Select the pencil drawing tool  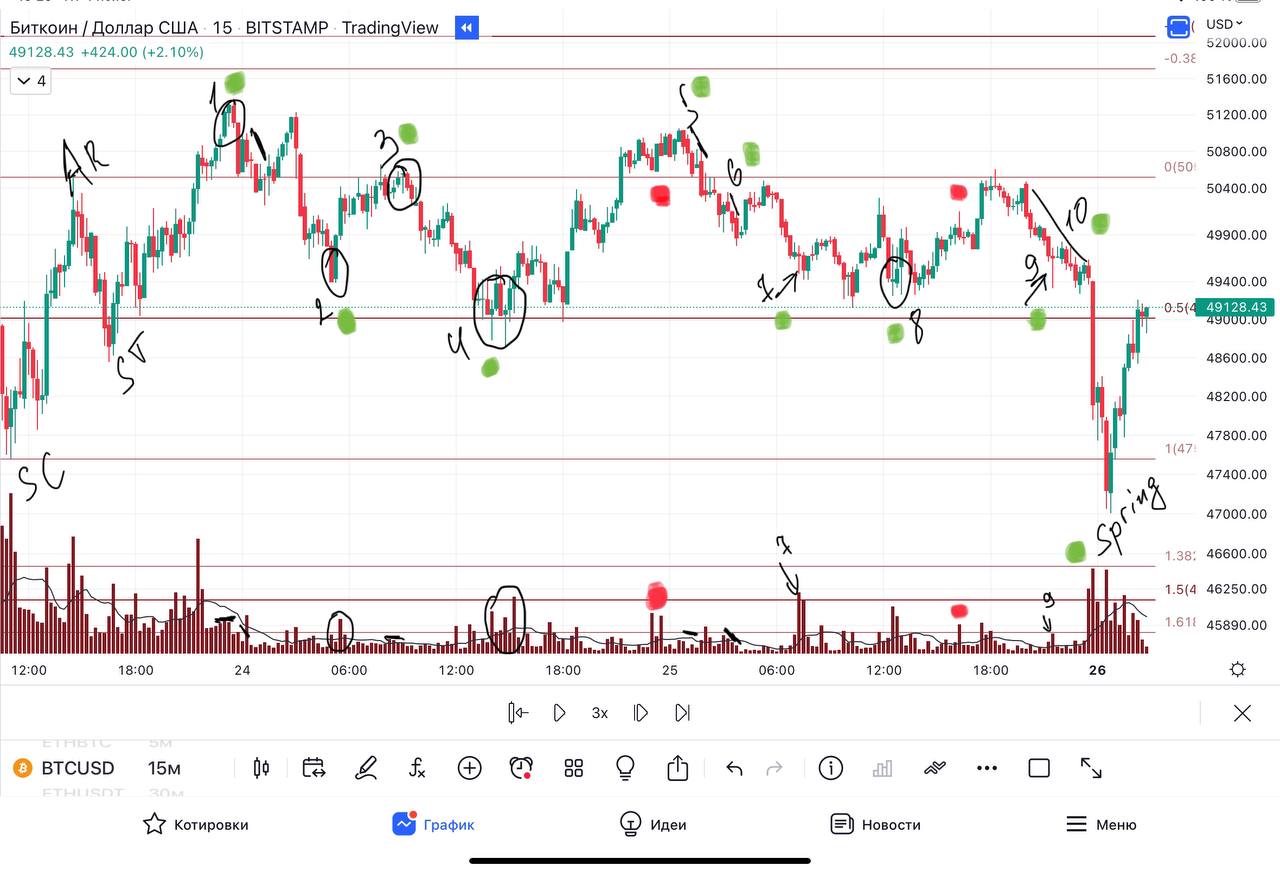pyautogui.click(x=366, y=768)
